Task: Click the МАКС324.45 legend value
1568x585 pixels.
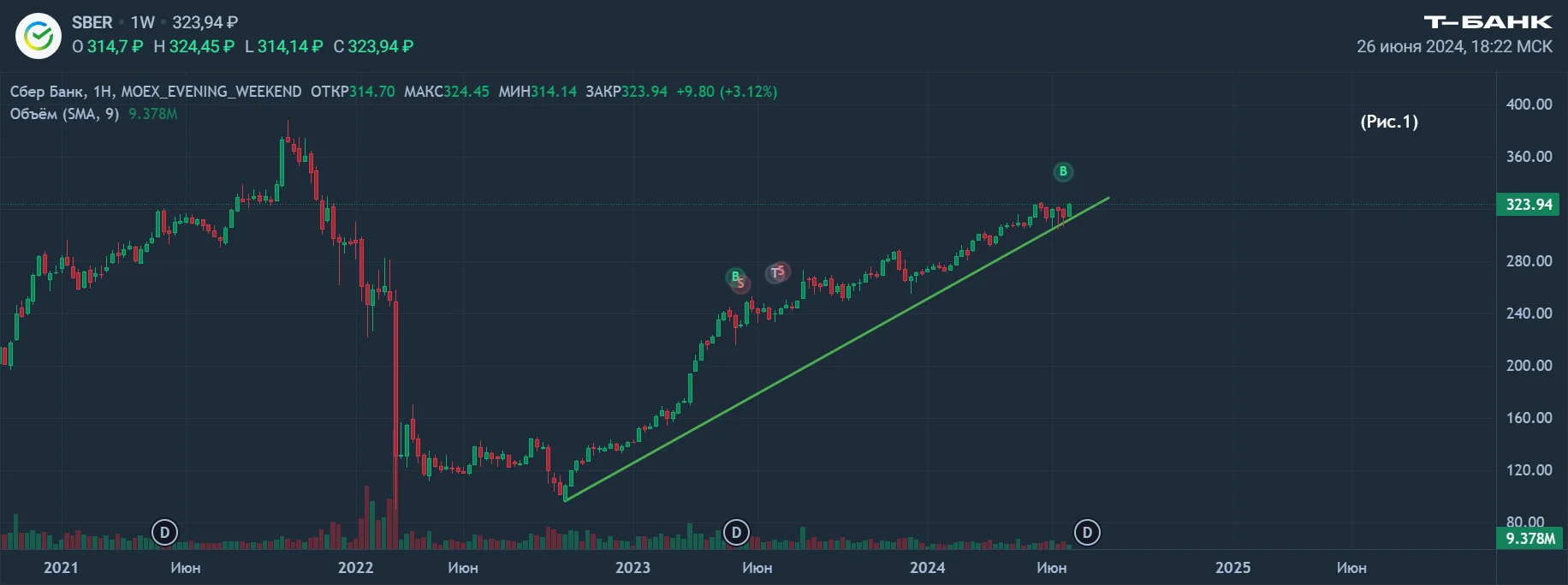Action: pos(447,92)
